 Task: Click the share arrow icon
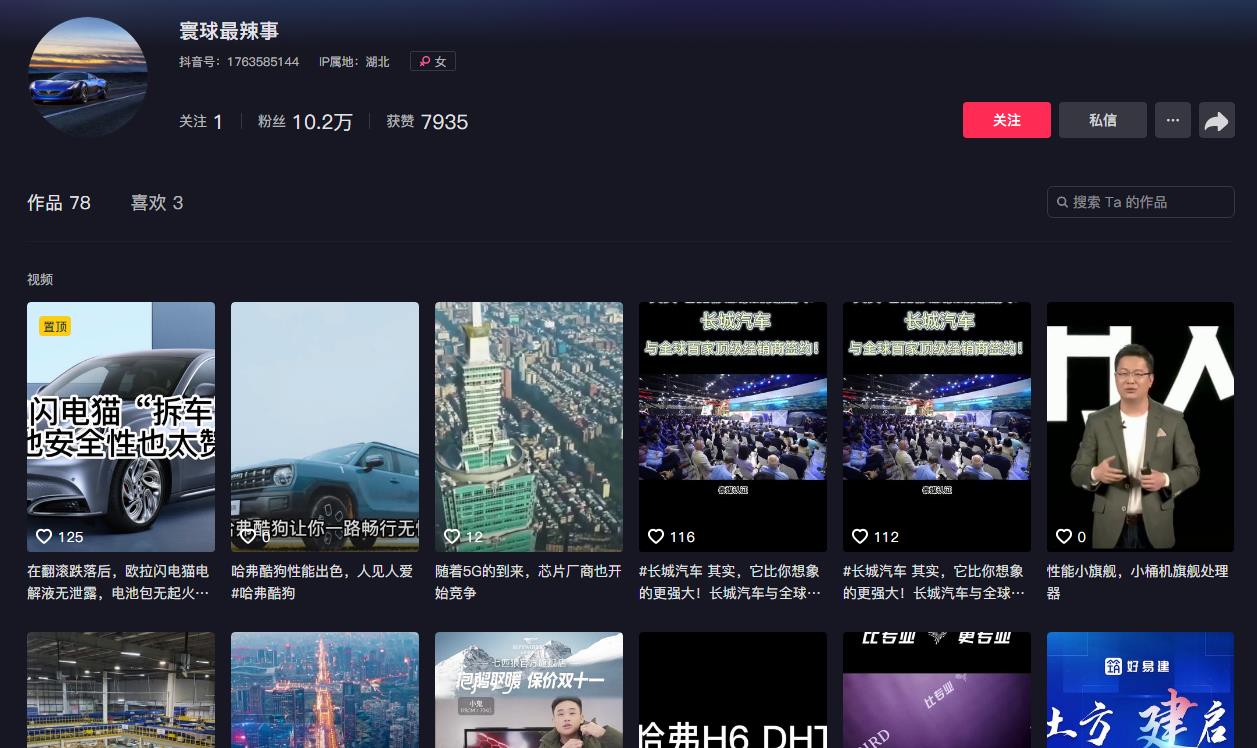pos(1216,121)
